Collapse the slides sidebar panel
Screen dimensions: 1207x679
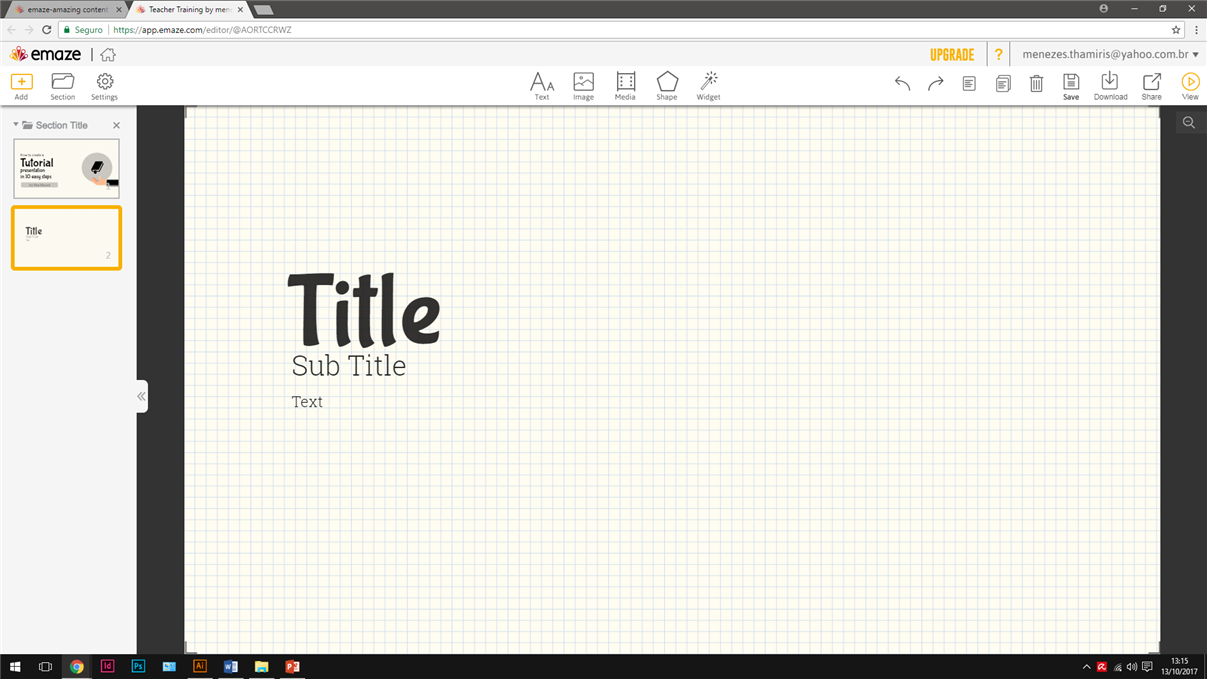[141, 396]
